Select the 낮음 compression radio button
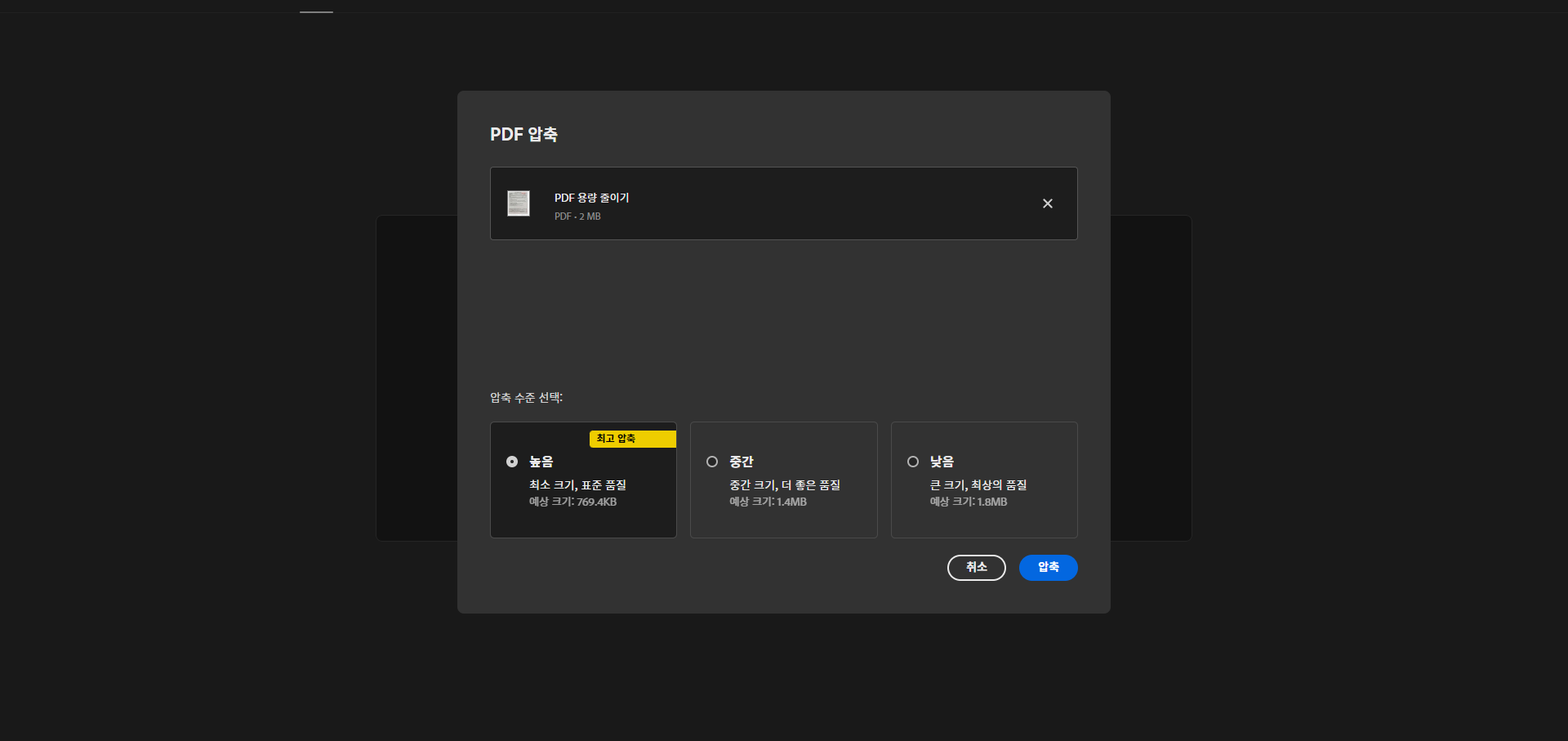The image size is (1568, 741). (x=912, y=462)
